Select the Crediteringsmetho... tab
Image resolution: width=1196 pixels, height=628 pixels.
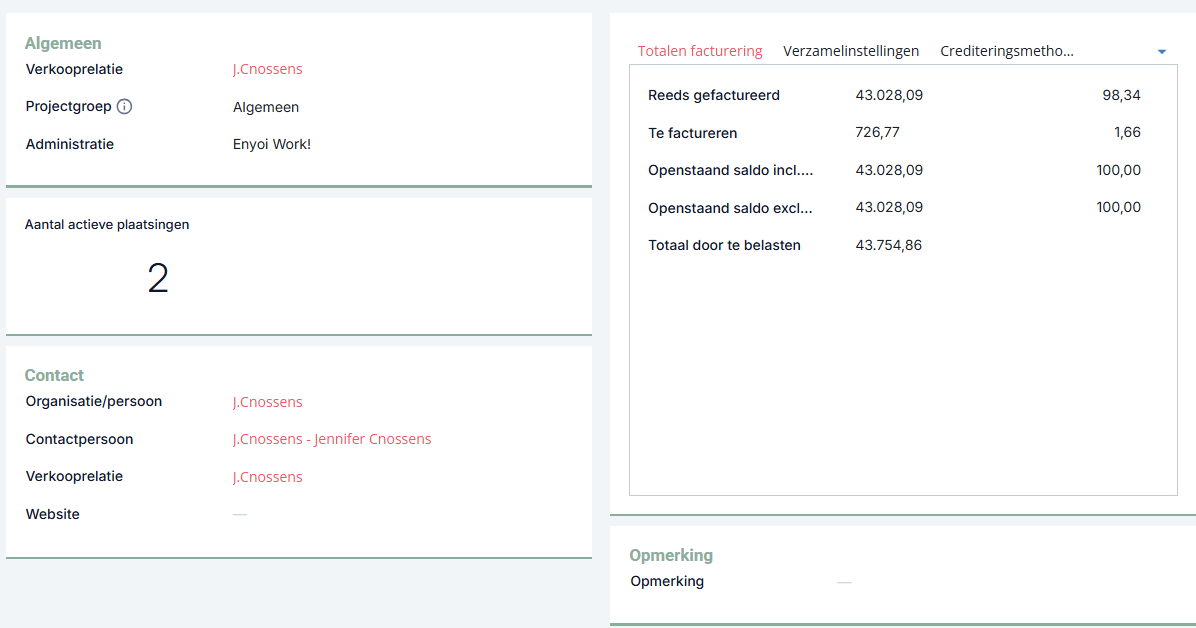pyautogui.click(x=1007, y=51)
